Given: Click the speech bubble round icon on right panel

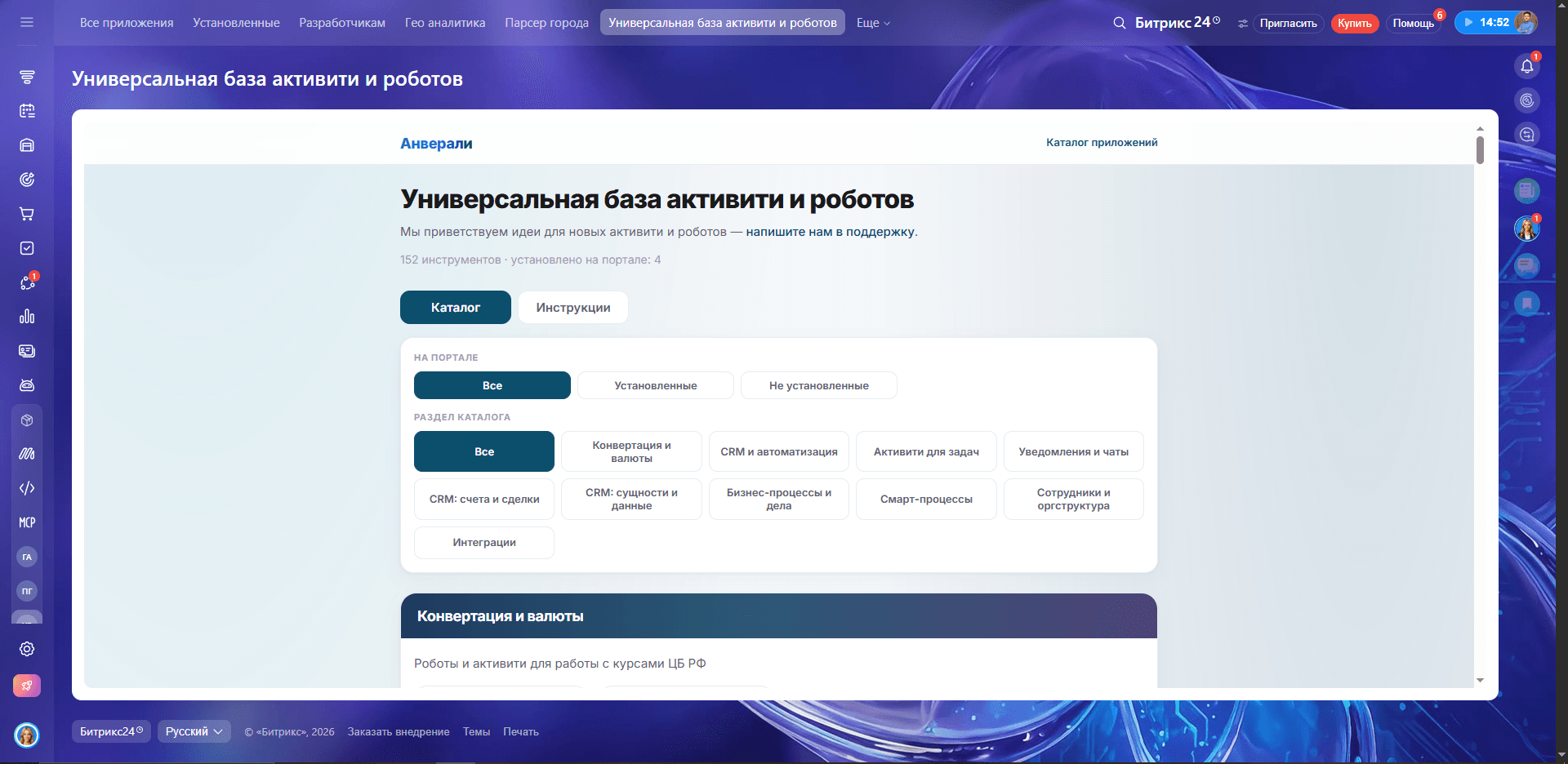Looking at the screenshot, I should point(1527,266).
